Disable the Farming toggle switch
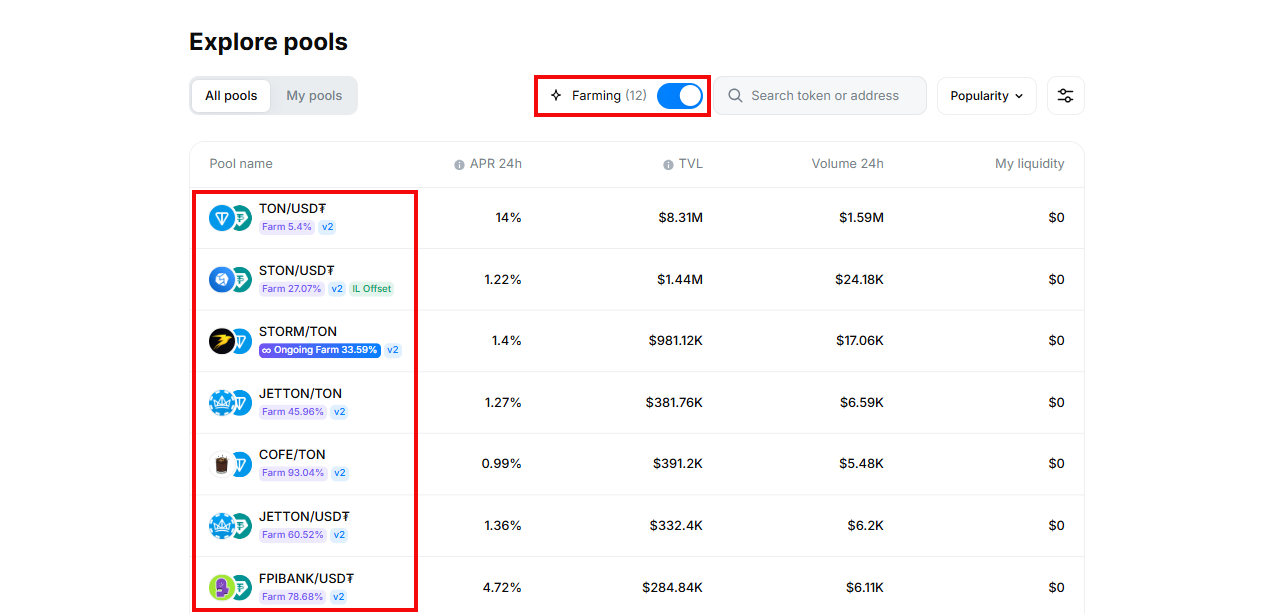 (679, 96)
